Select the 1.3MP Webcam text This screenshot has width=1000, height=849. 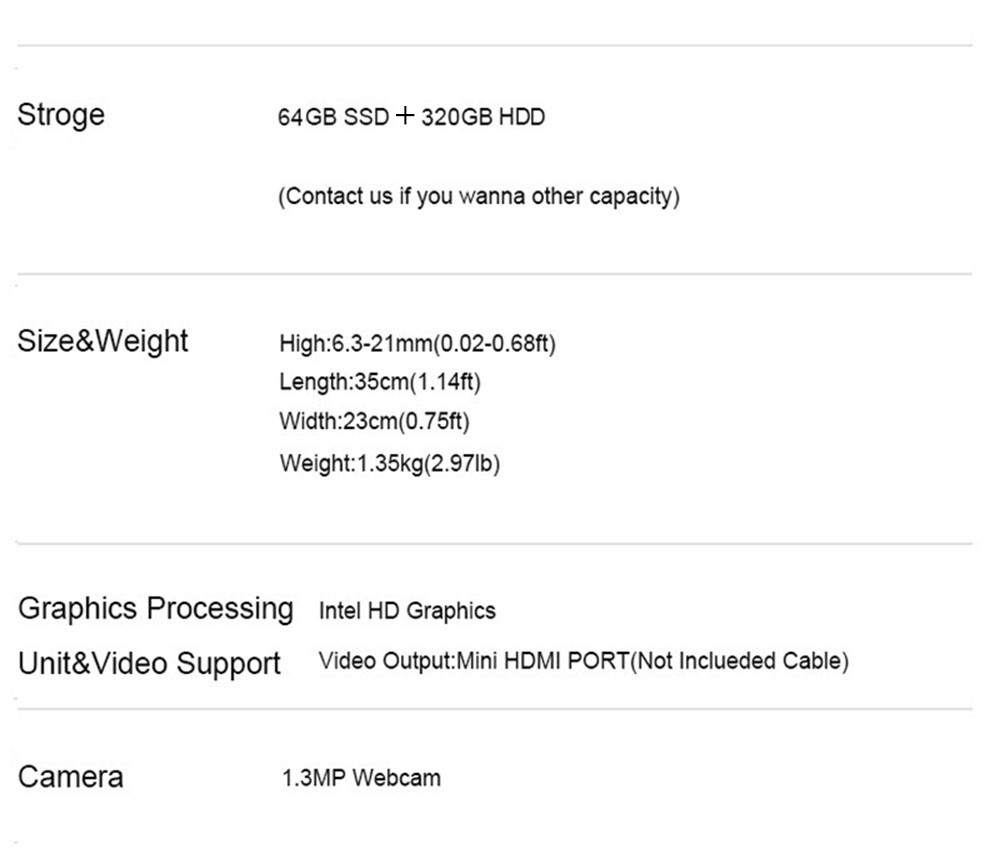point(361,778)
